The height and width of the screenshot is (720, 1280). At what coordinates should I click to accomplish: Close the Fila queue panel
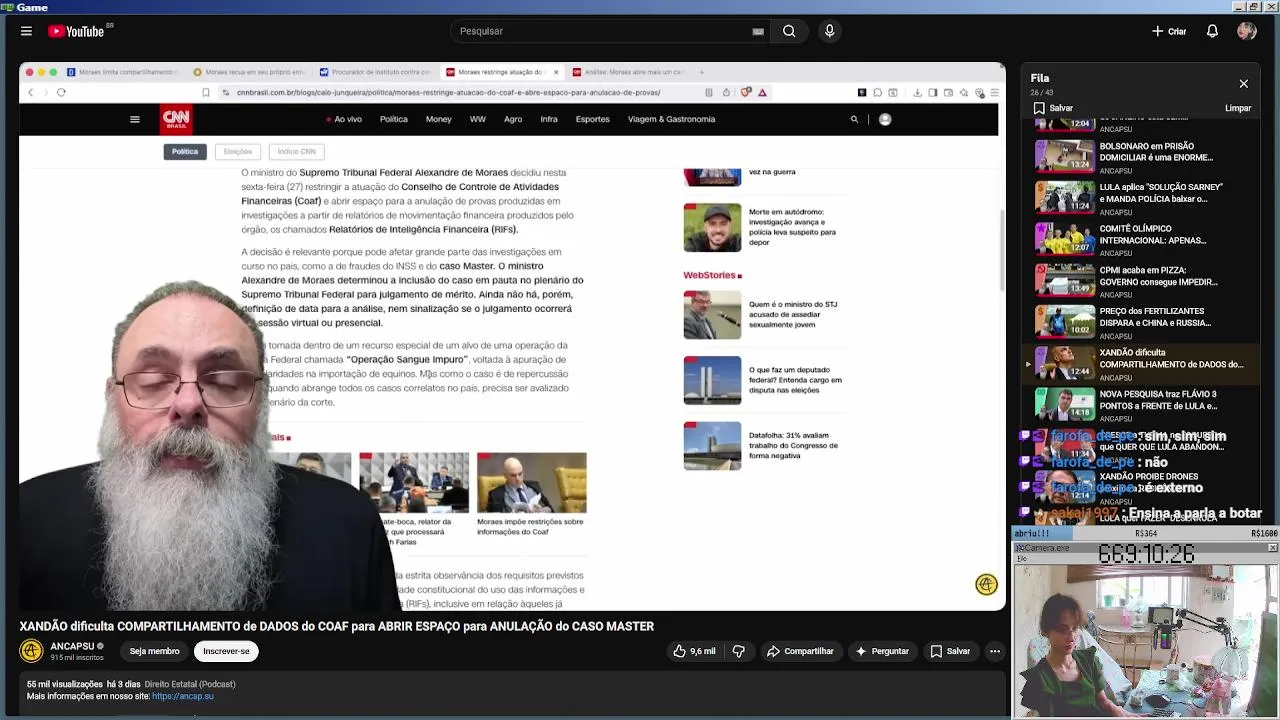(x=1243, y=84)
